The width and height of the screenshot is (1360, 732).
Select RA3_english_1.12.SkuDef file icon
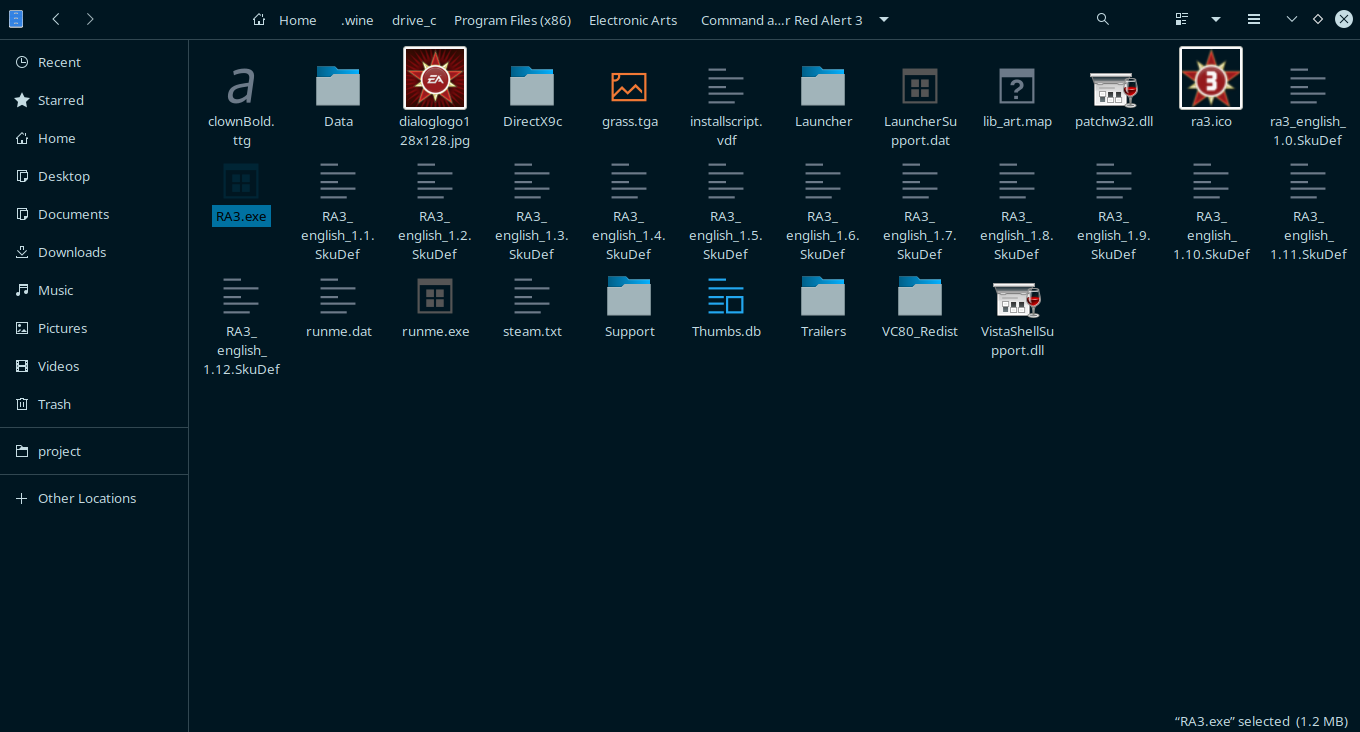click(241, 296)
